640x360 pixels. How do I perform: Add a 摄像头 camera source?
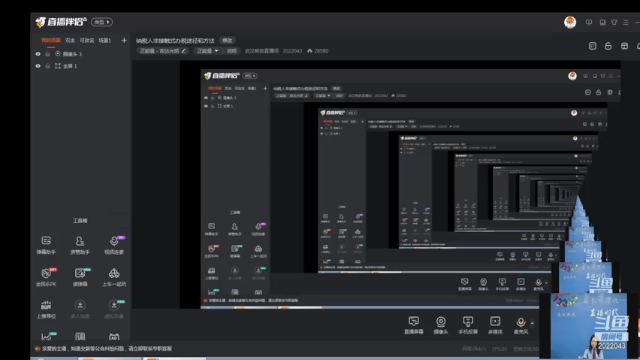(x=441, y=325)
